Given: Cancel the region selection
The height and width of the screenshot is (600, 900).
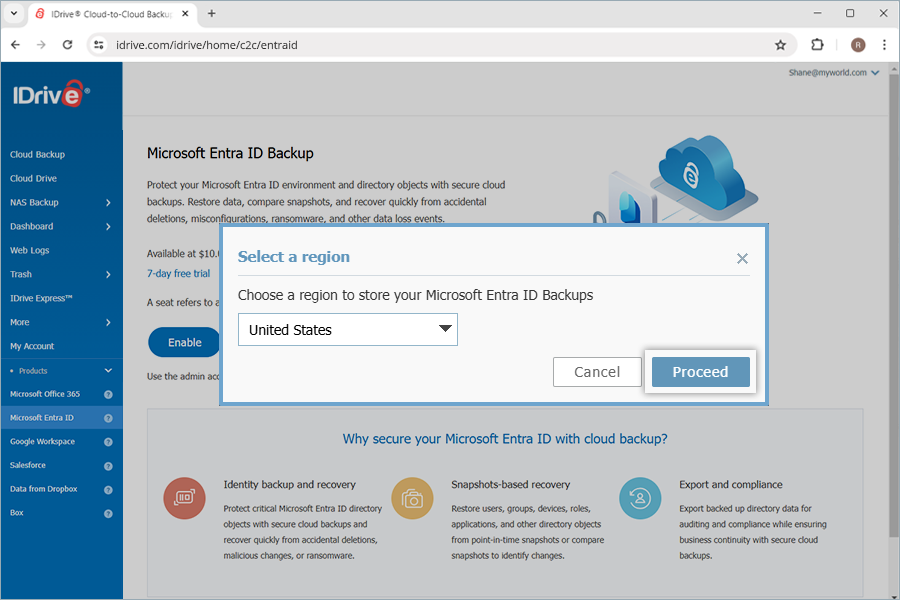Looking at the screenshot, I should coord(597,372).
